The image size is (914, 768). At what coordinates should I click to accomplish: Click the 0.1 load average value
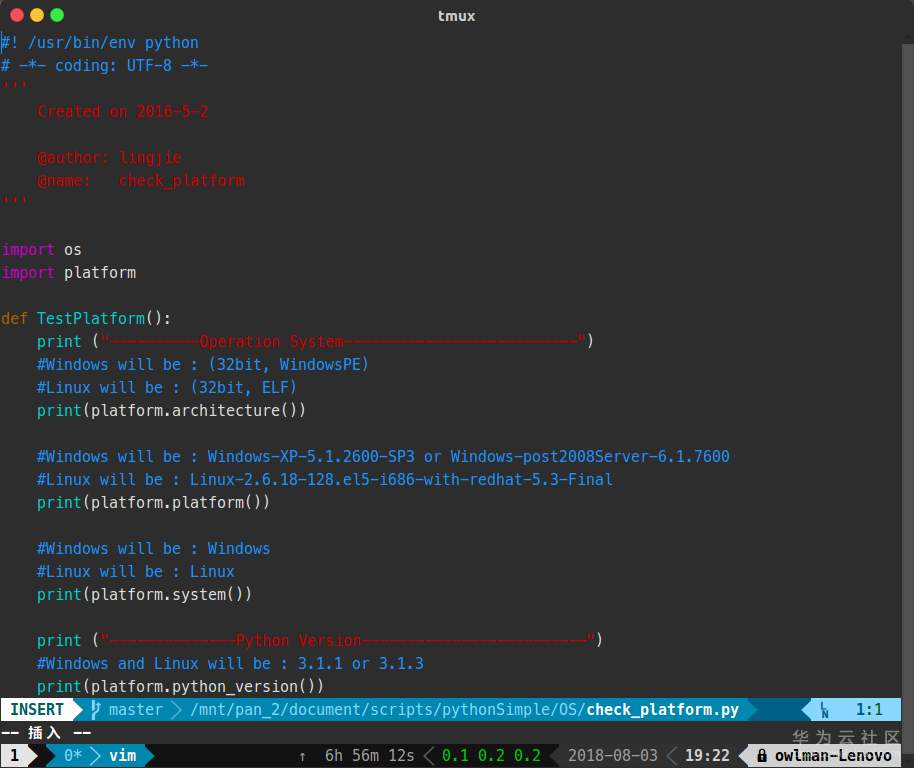click(455, 756)
